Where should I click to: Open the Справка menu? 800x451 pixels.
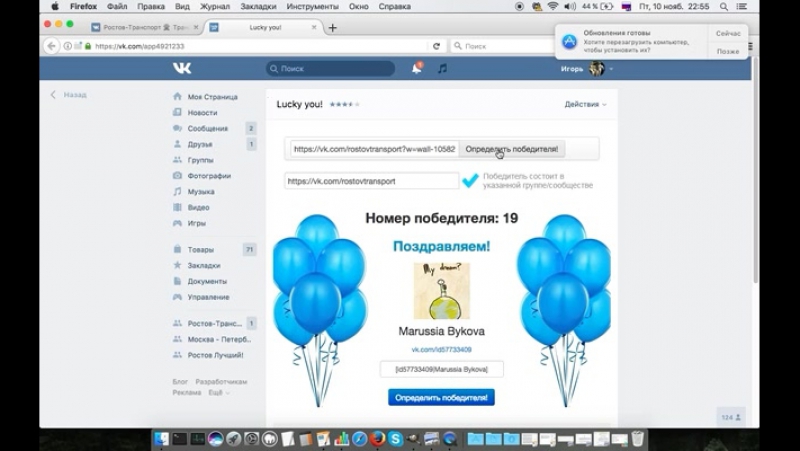[394, 7]
